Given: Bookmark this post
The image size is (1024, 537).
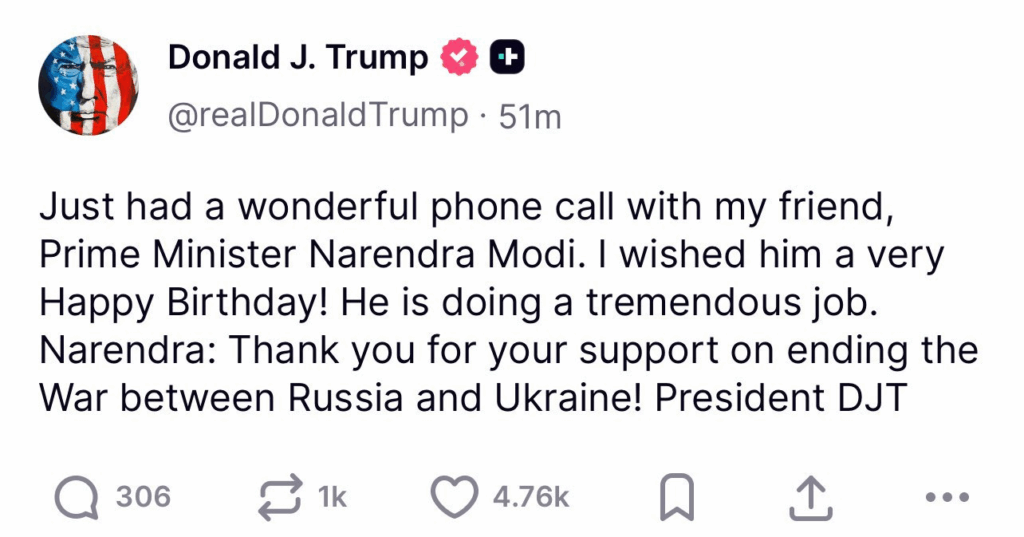Looking at the screenshot, I should pos(679,497).
